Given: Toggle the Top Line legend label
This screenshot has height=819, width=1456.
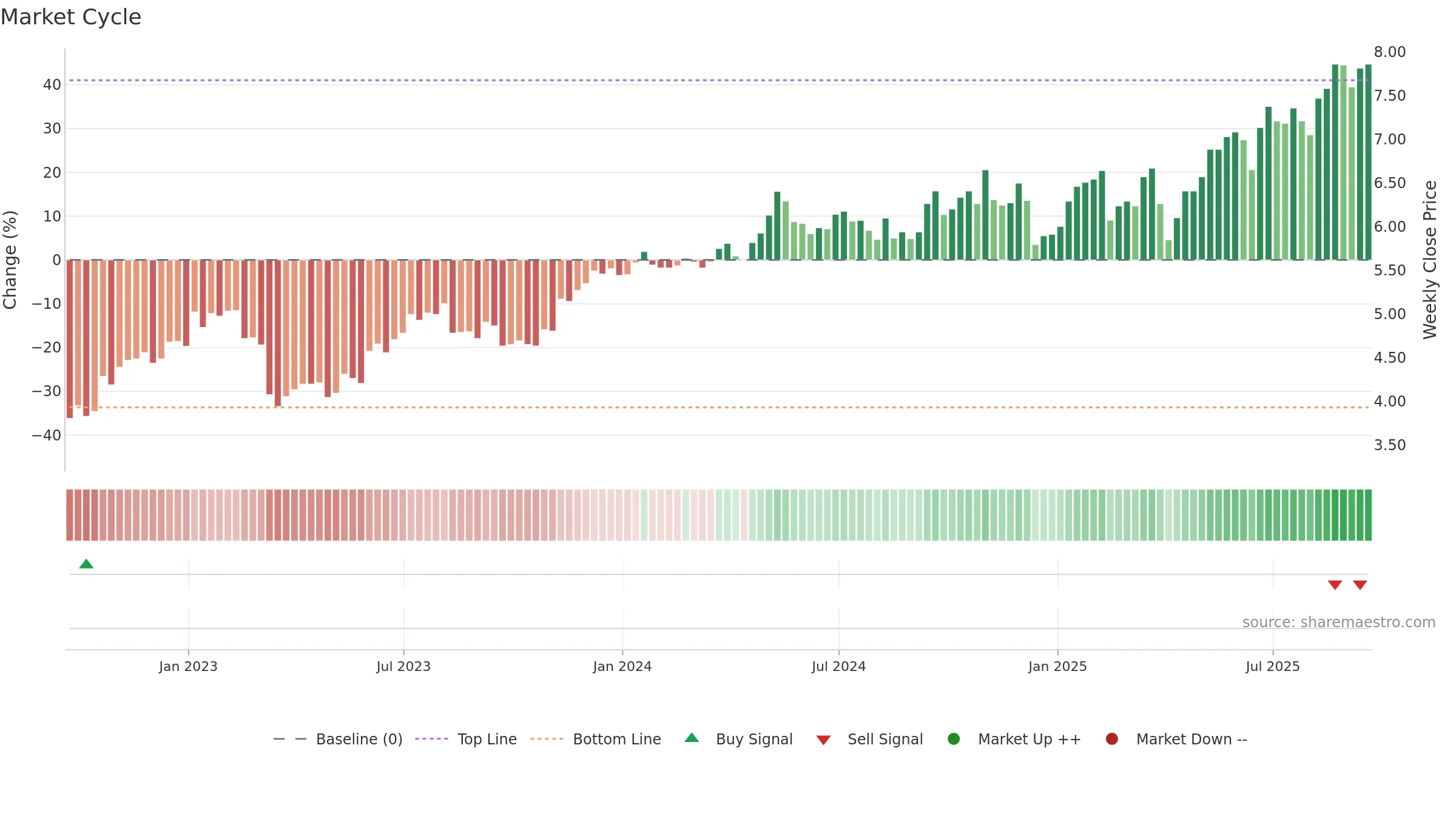Looking at the screenshot, I should [x=487, y=739].
